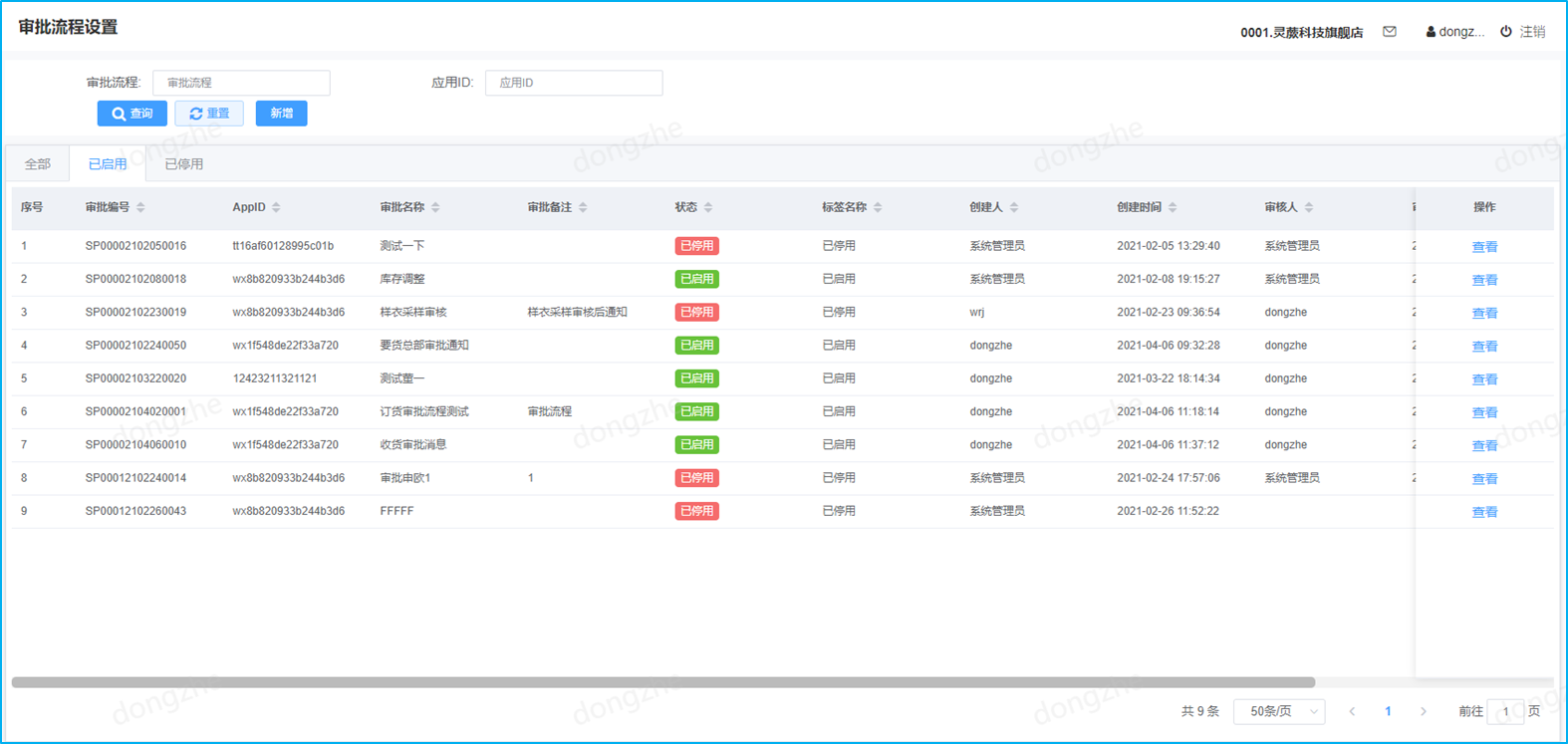This screenshot has width=1568, height=744.
Task: Click the 重置 reset button
Action: pyautogui.click(x=209, y=114)
